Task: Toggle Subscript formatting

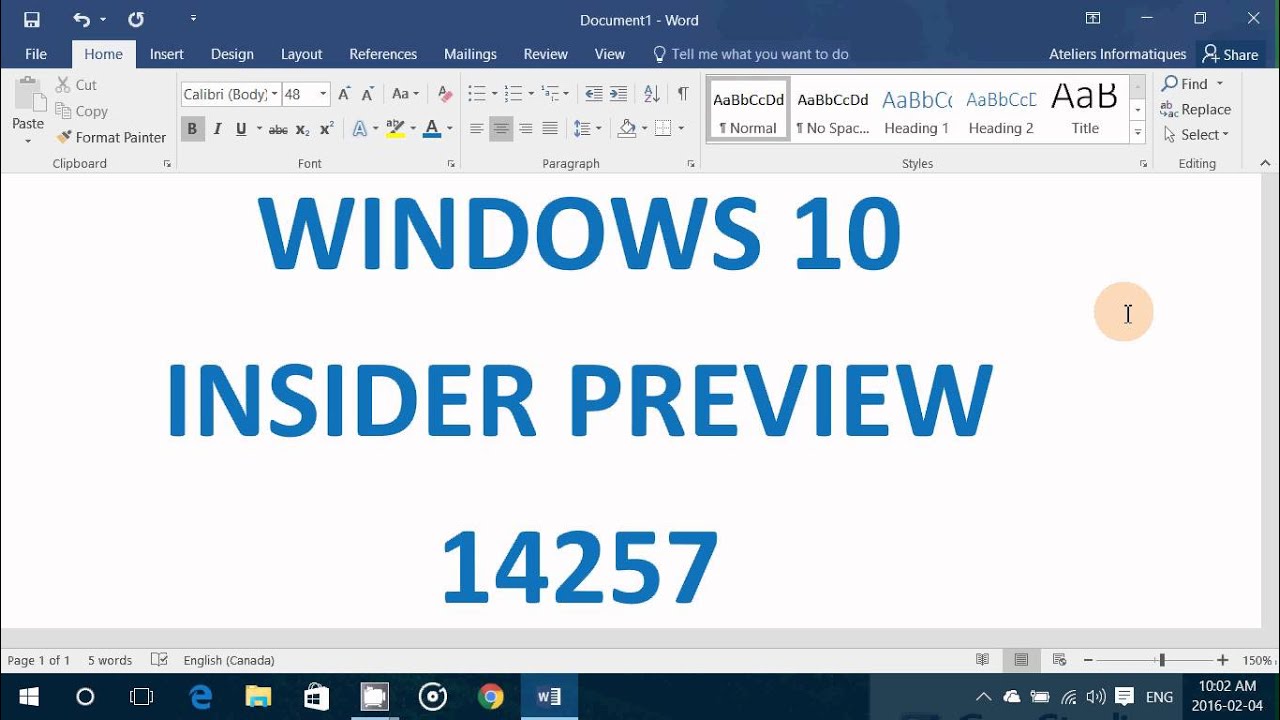Action: [x=302, y=129]
